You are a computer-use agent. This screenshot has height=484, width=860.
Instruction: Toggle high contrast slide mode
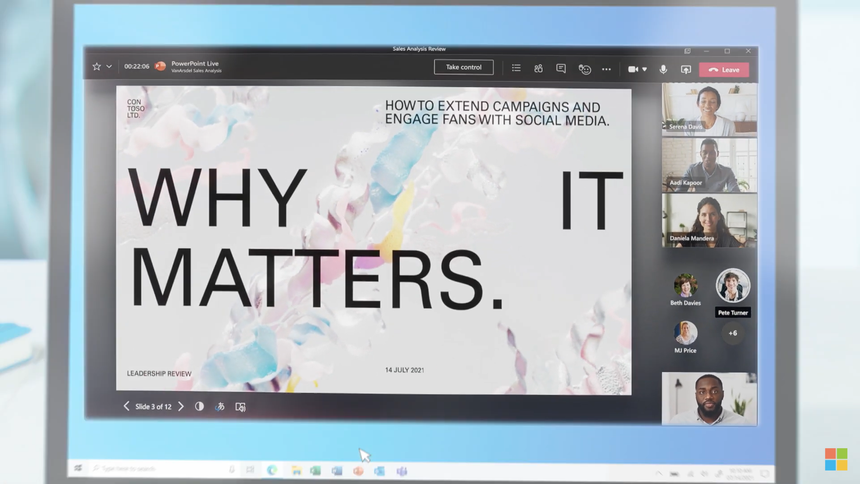pyautogui.click(x=199, y=407)
